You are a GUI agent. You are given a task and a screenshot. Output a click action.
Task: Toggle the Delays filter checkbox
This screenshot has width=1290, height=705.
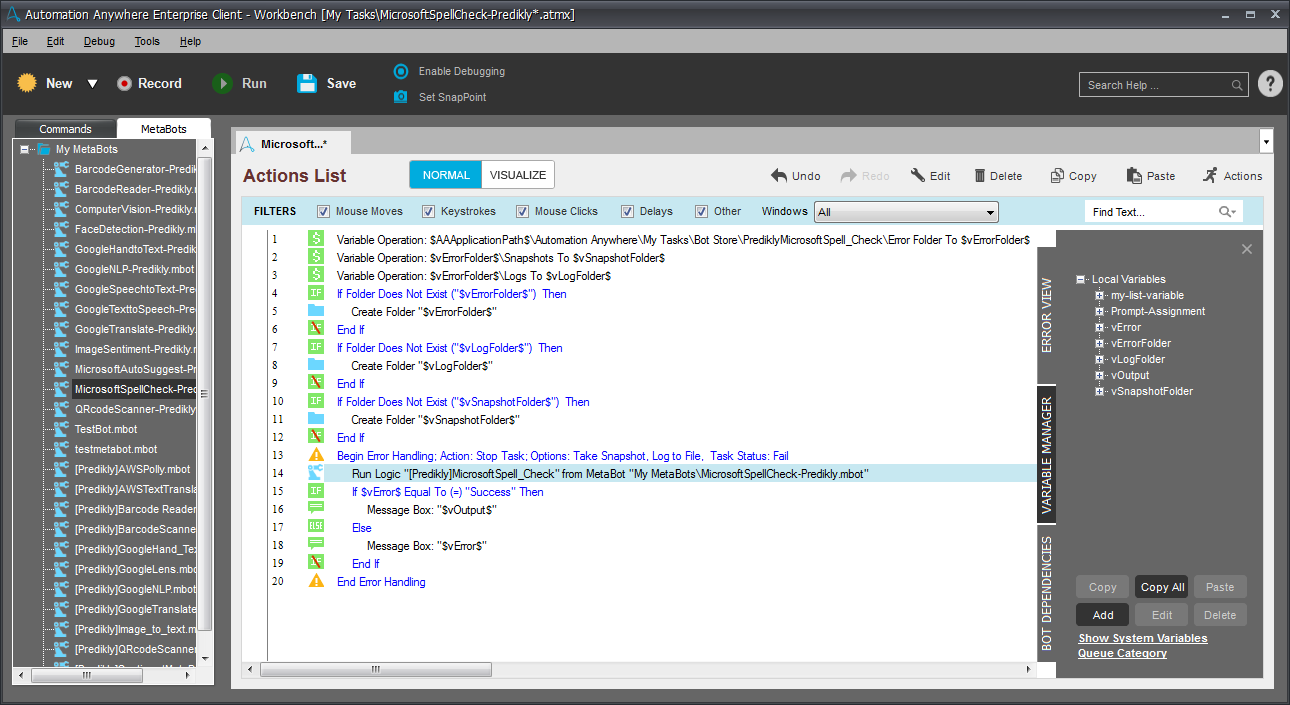(627, 211)
